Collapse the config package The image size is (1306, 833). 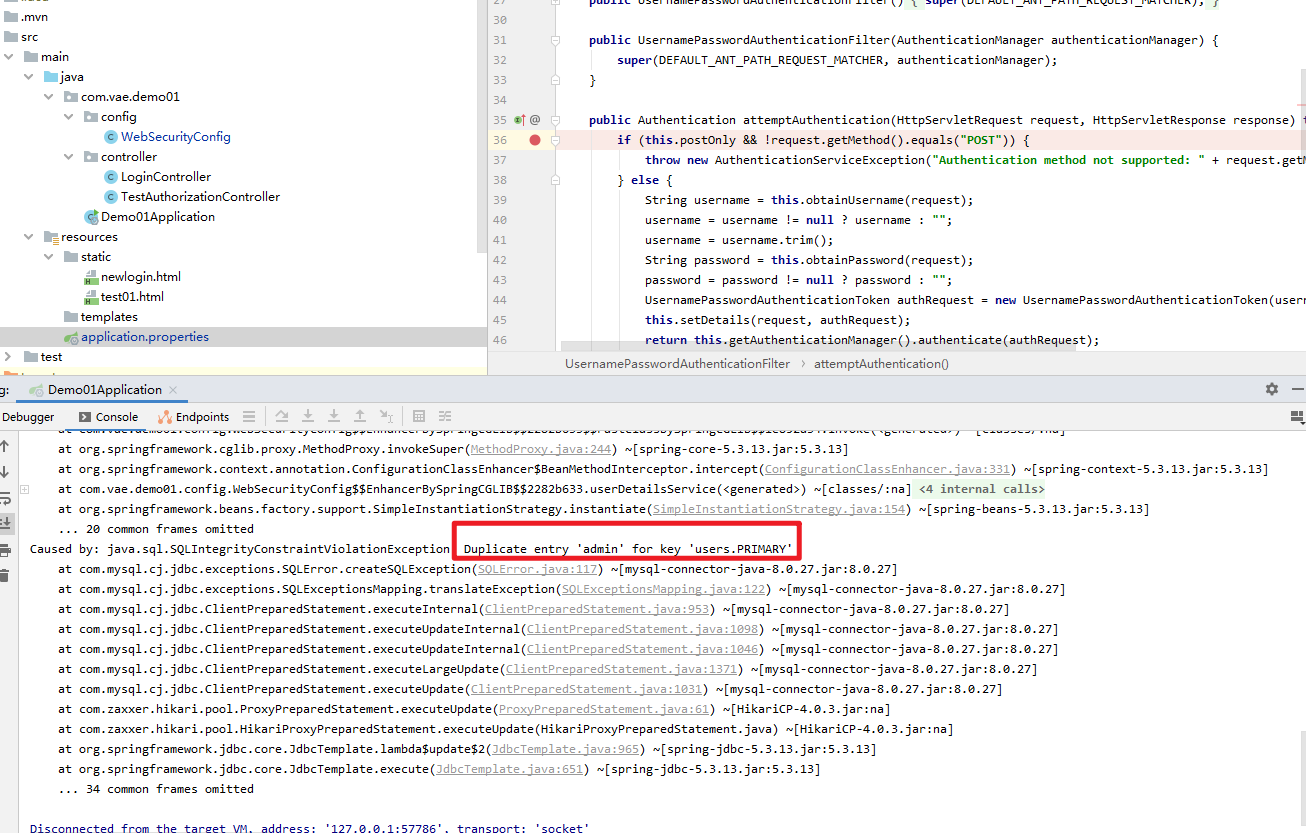pos(69,116)
